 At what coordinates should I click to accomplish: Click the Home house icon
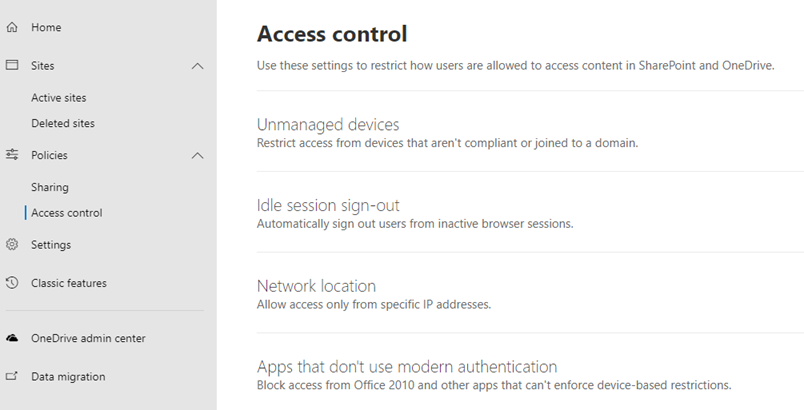(12, 28)
